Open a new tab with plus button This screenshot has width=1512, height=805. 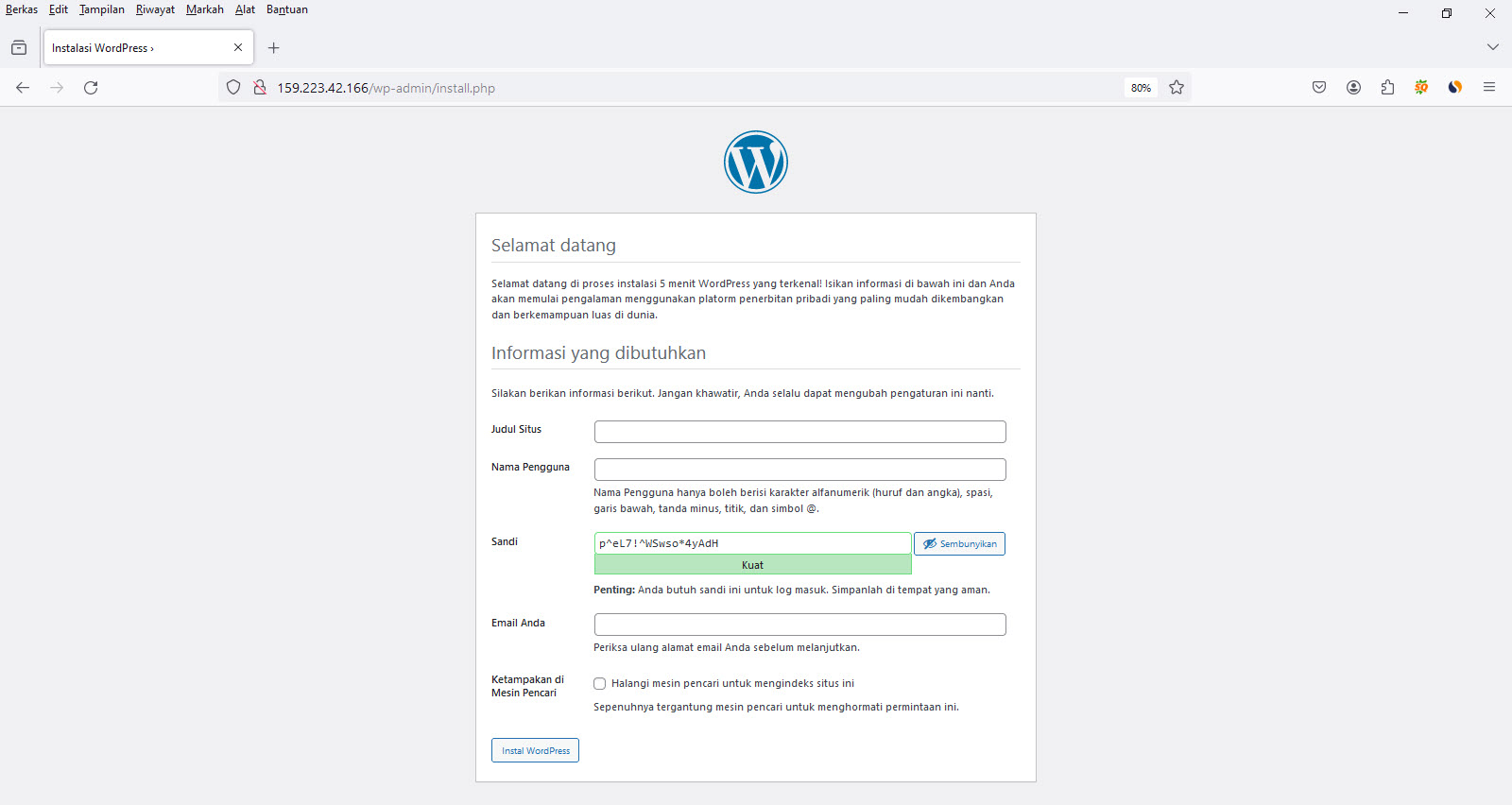tap(274, 48)
